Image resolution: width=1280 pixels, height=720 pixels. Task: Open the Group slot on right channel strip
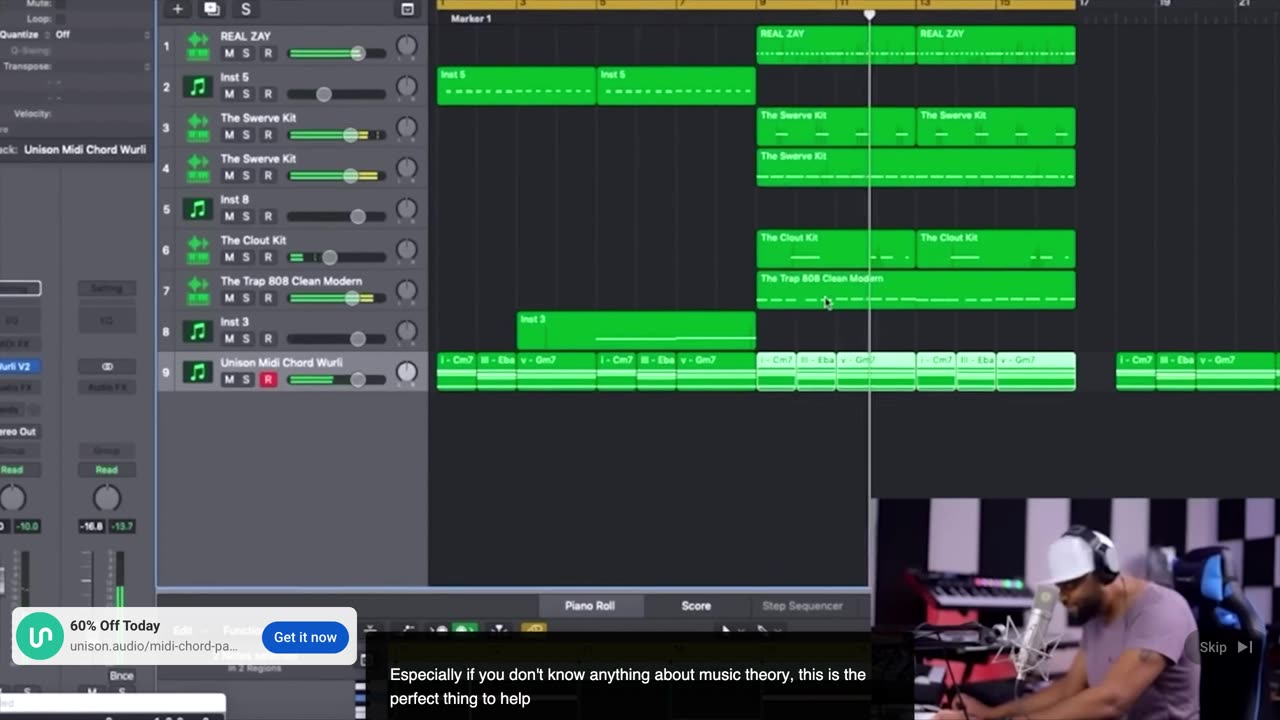[106, 451]
